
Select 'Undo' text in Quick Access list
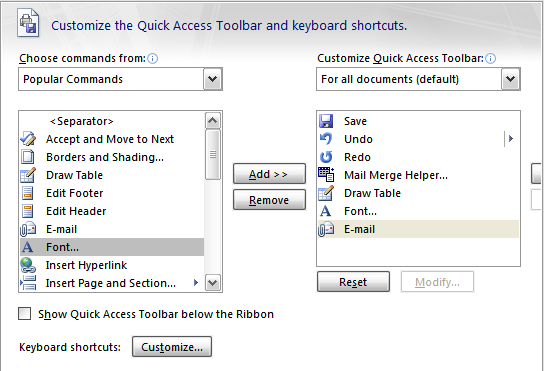(358, 139)
